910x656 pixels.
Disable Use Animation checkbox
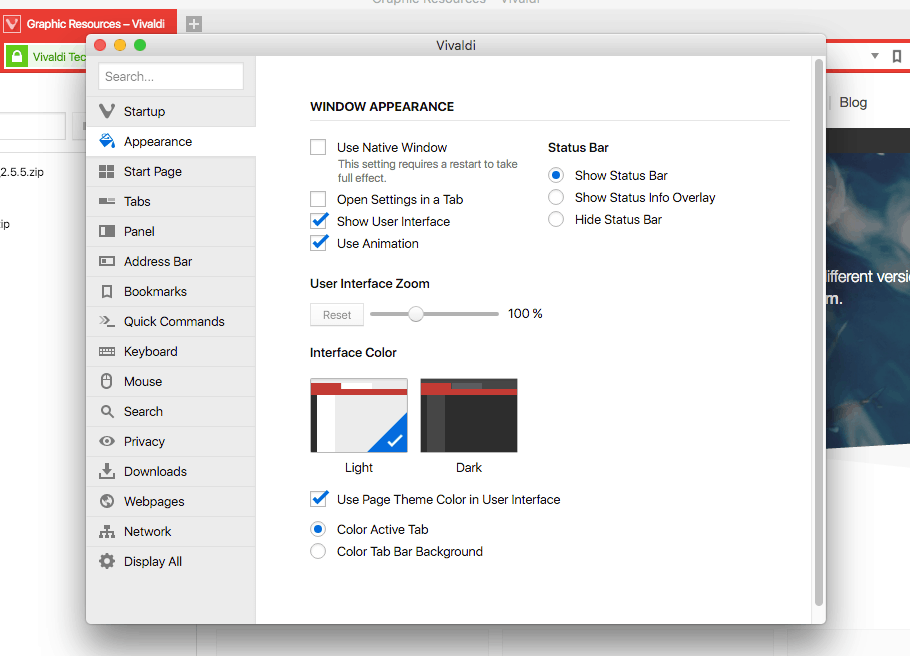[x=319, y=243]
